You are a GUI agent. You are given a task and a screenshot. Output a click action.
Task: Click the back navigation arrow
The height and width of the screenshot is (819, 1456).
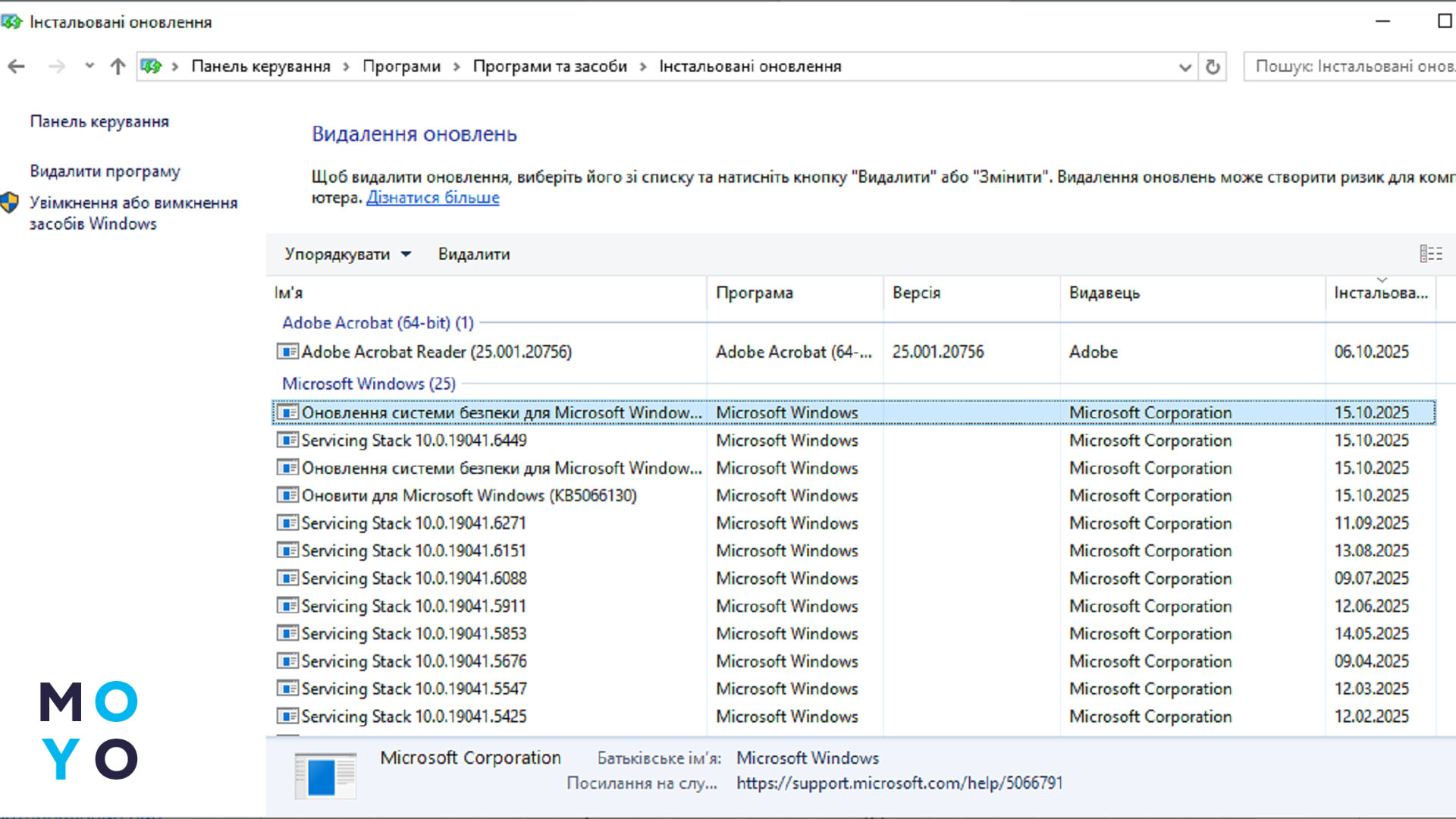point(16,66)
